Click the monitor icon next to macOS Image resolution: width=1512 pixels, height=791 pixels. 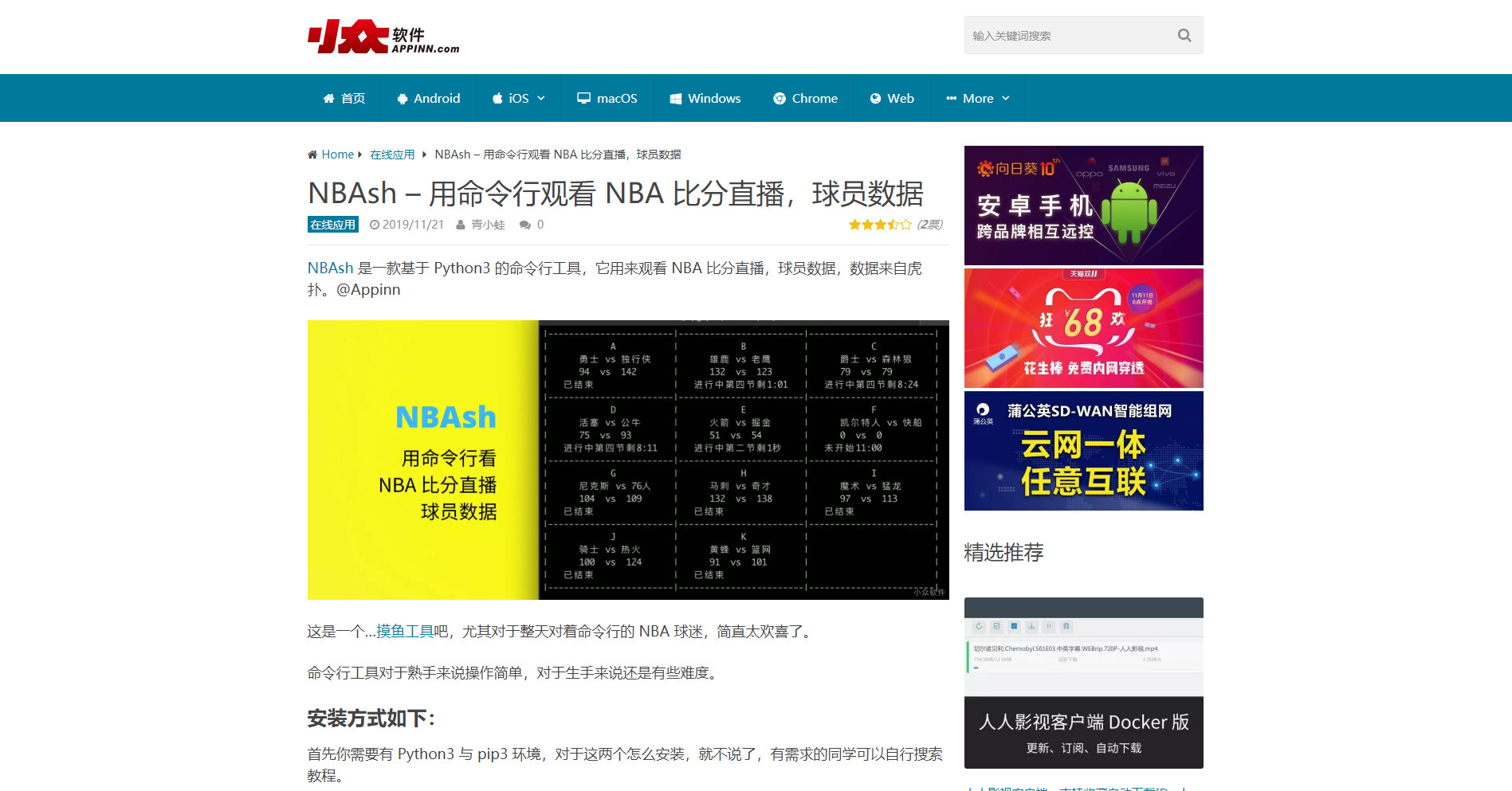click(x=585, y=98)
